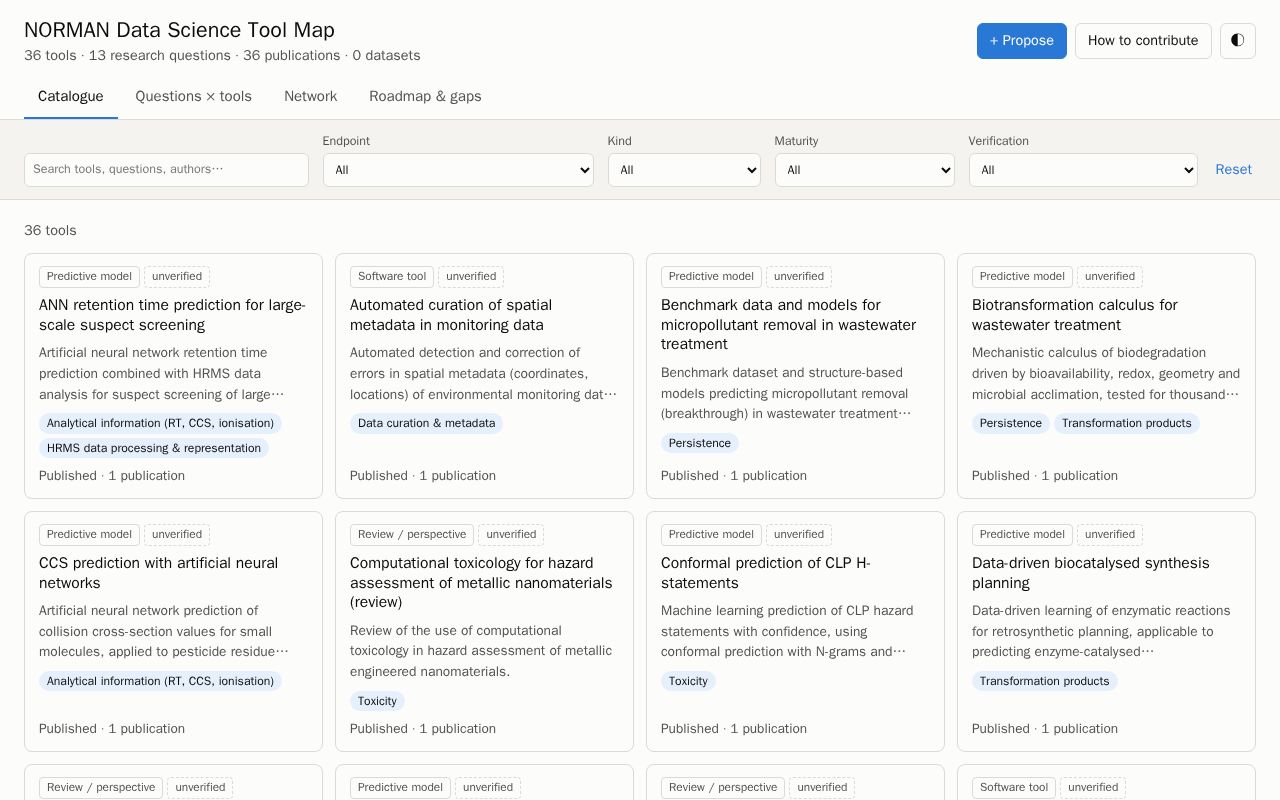Click Persistence tag on Biotransformation calculus card
This screenshot has height=800, width=1280.
(x=1011, y=423)
